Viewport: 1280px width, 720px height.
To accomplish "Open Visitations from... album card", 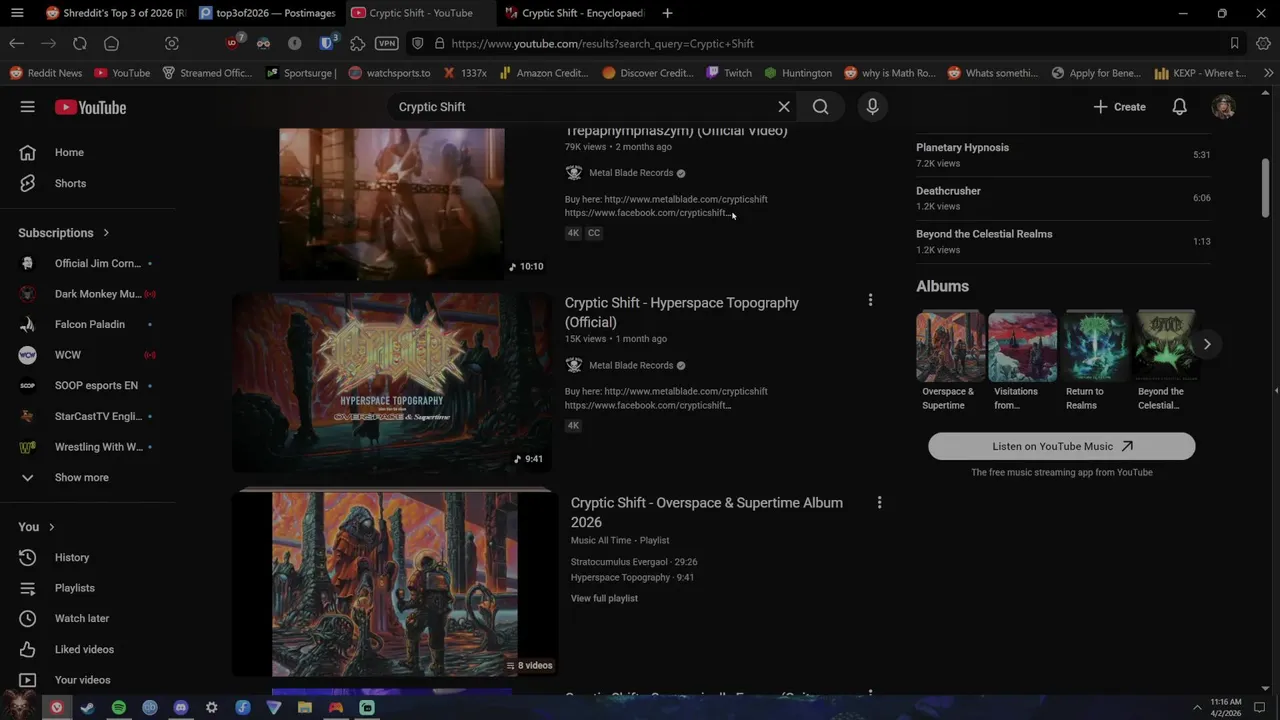I will click(x=1022, y=361).
